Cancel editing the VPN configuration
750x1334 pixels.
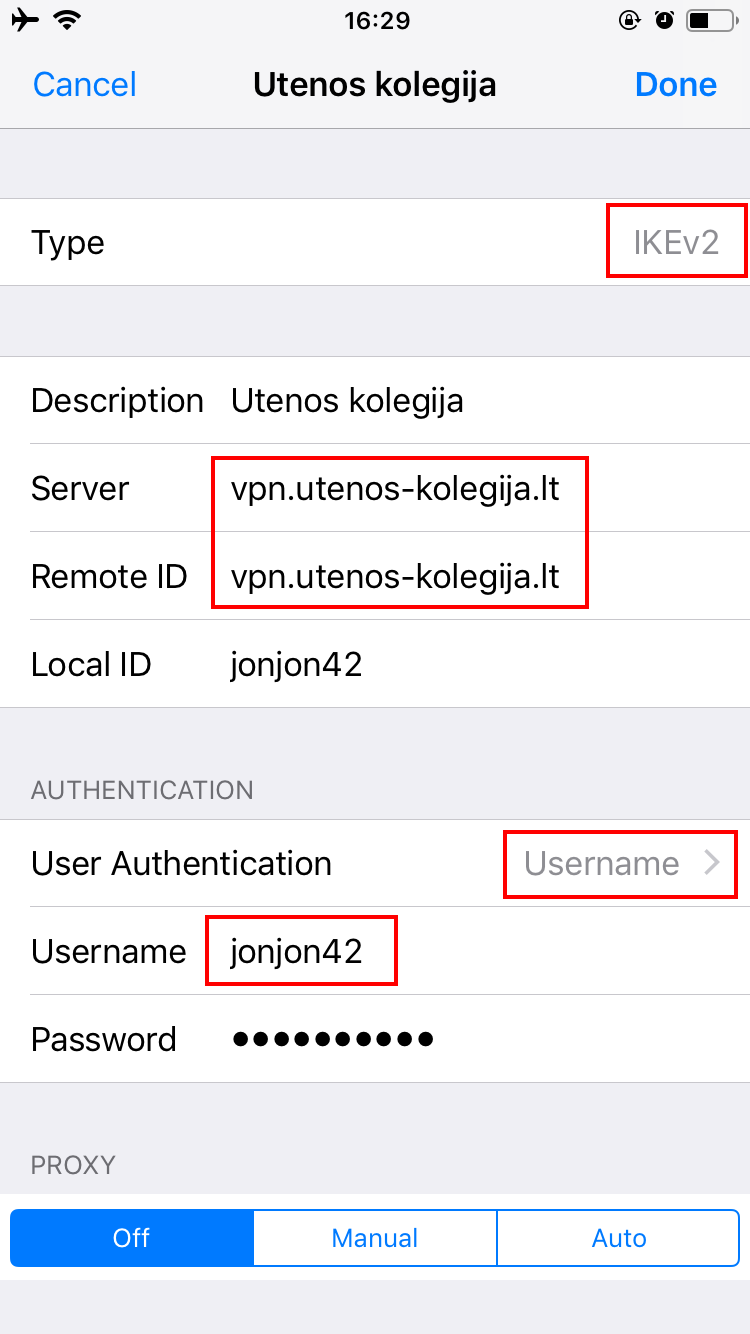point(85,85)
